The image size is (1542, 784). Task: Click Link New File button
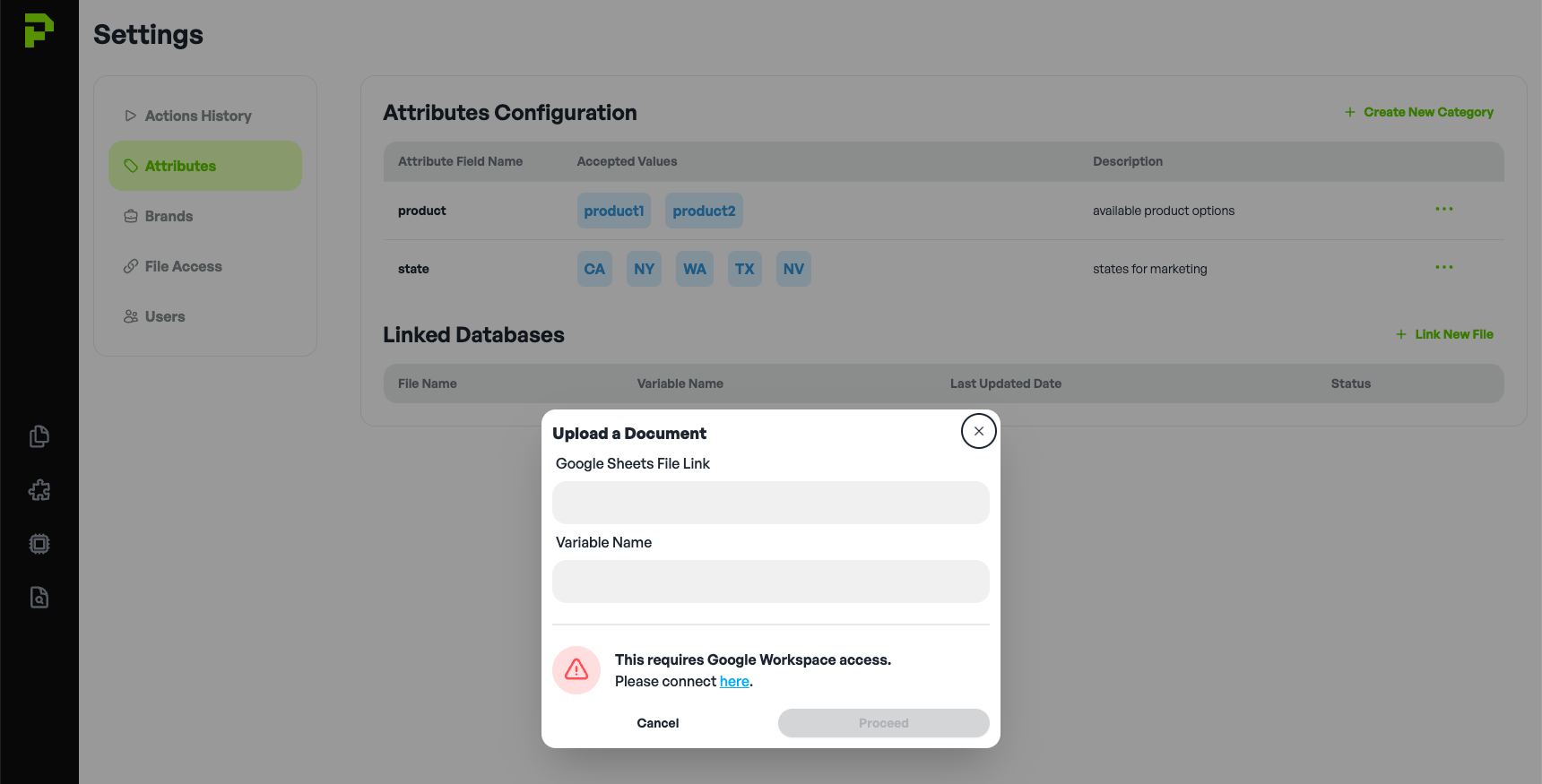click(1444, 334)
